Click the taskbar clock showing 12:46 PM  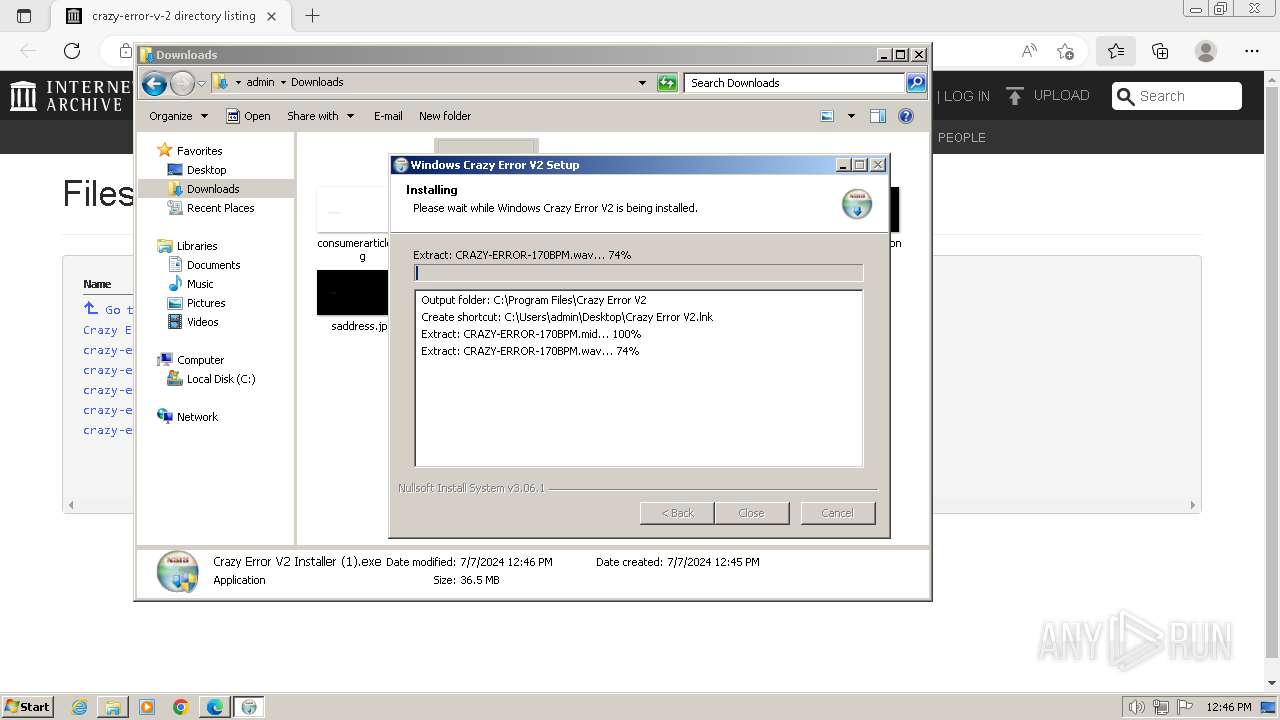pos(1228,707)
